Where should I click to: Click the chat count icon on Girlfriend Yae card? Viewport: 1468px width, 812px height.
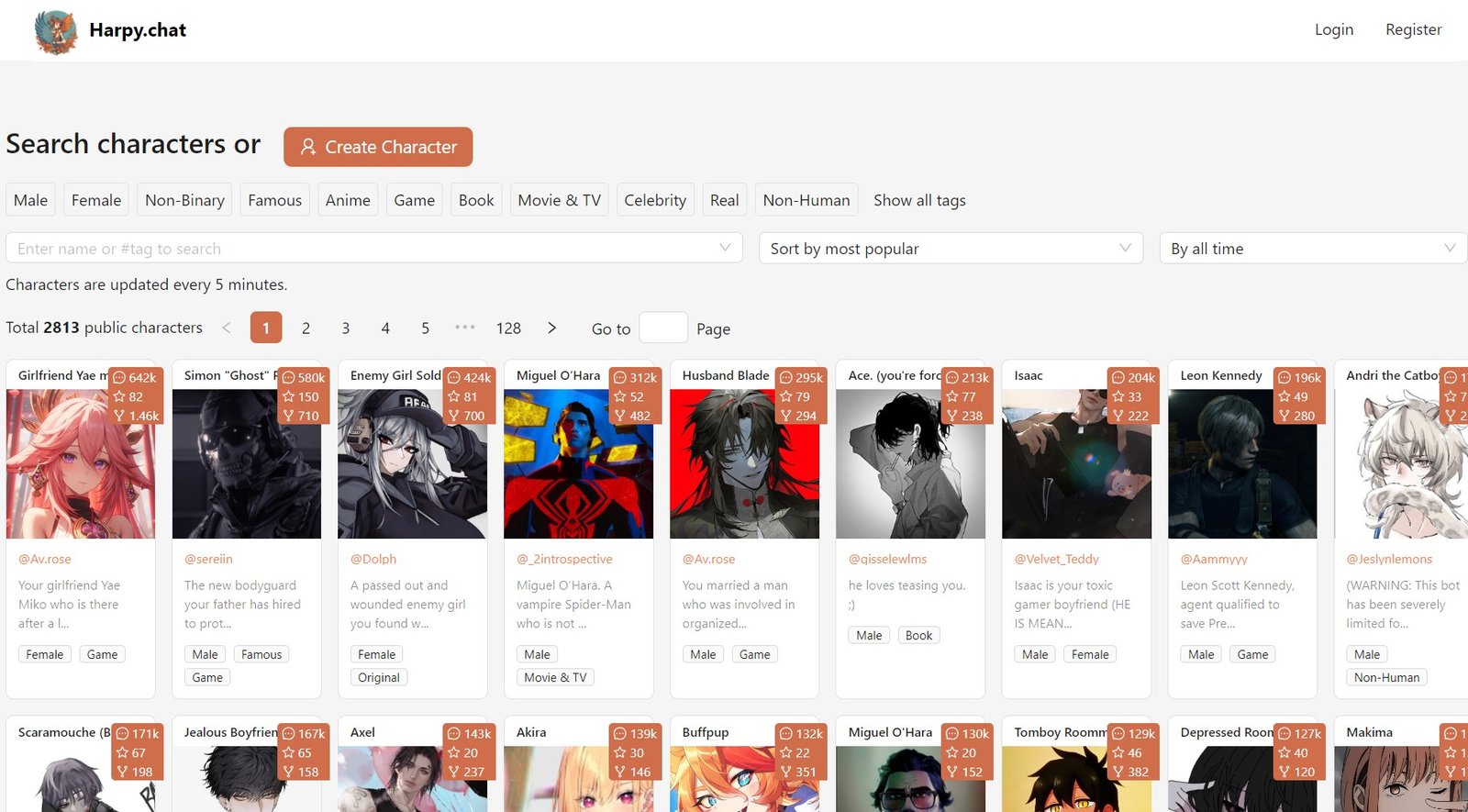tap(119, 378)
